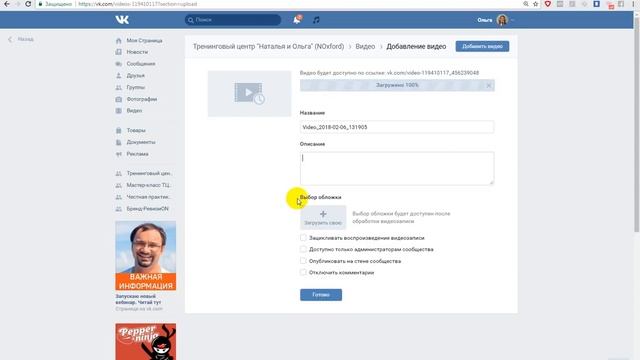Open the Важная информация ad image
This screenshot has height=360, width=640.
click(146, 256)
